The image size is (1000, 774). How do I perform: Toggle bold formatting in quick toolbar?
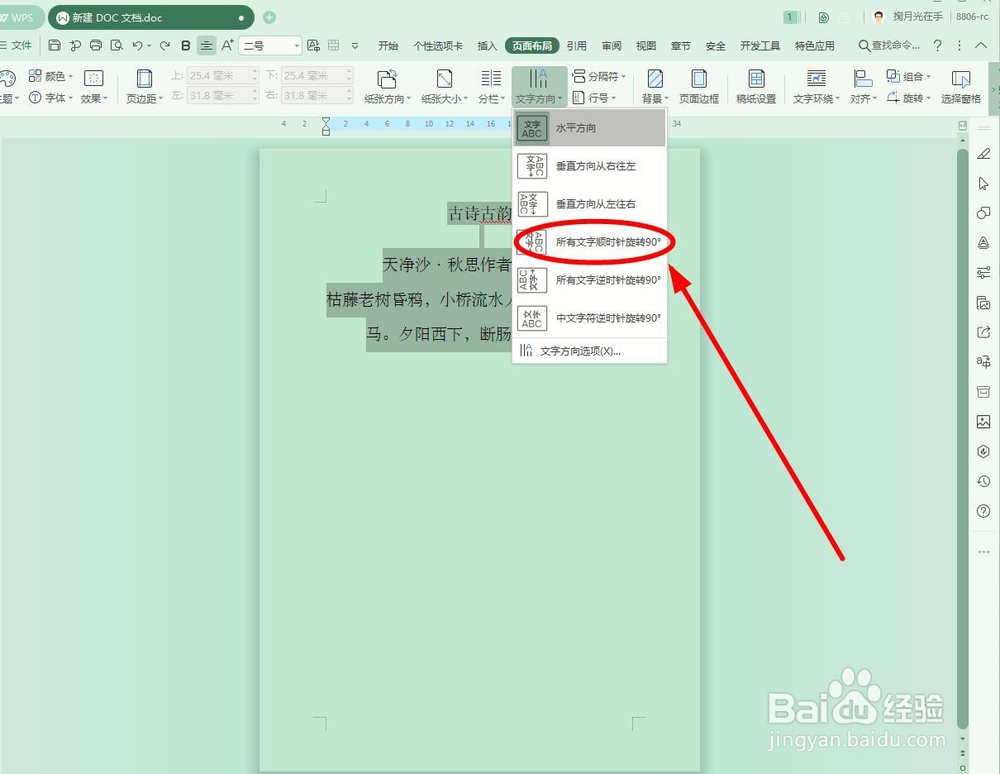pos(186,45)
